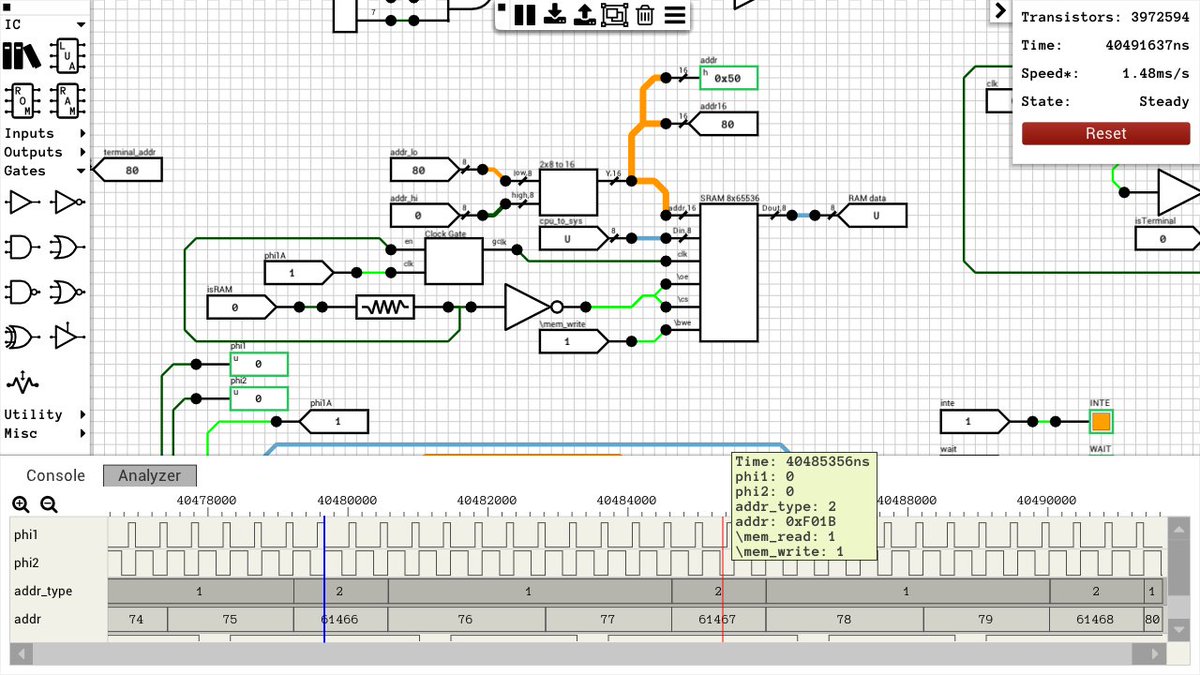The height and width of the screenshot is (675, 1200).
Task: Toggle the inte input pin
Action: tap(973, 421)
